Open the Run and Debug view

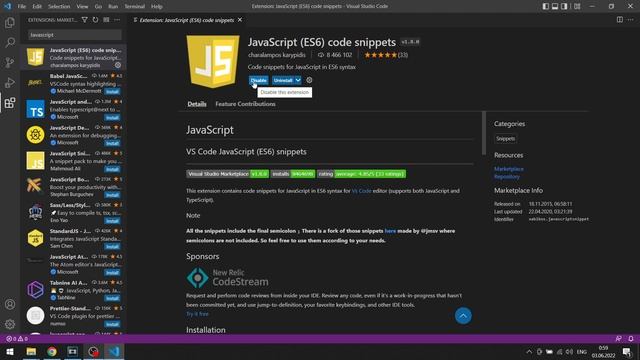pyautogui.click(x=10, y=82)
